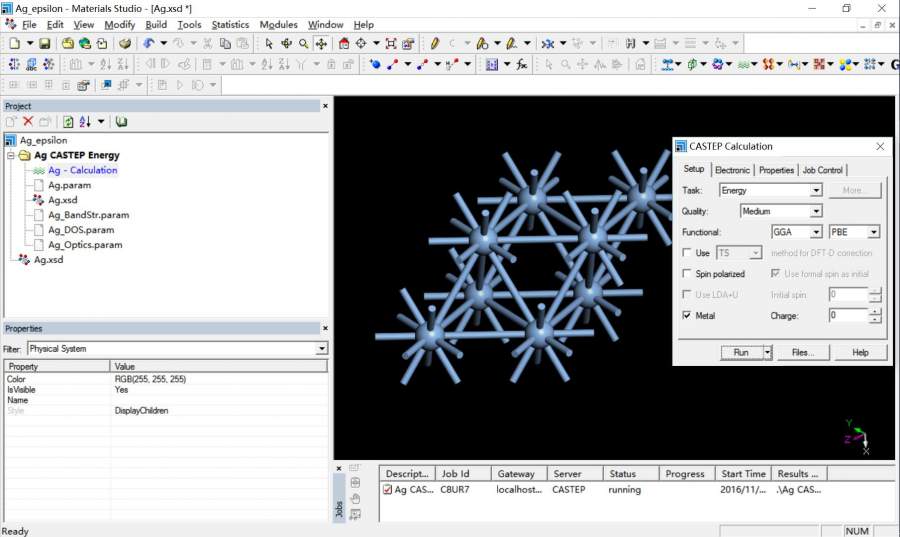
Task: Toggle the Spin polarized checkbox
Action: (686, 274)
